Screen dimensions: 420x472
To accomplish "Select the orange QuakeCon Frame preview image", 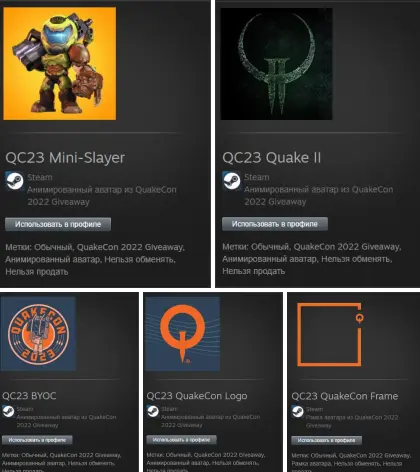I will point(329,335).
